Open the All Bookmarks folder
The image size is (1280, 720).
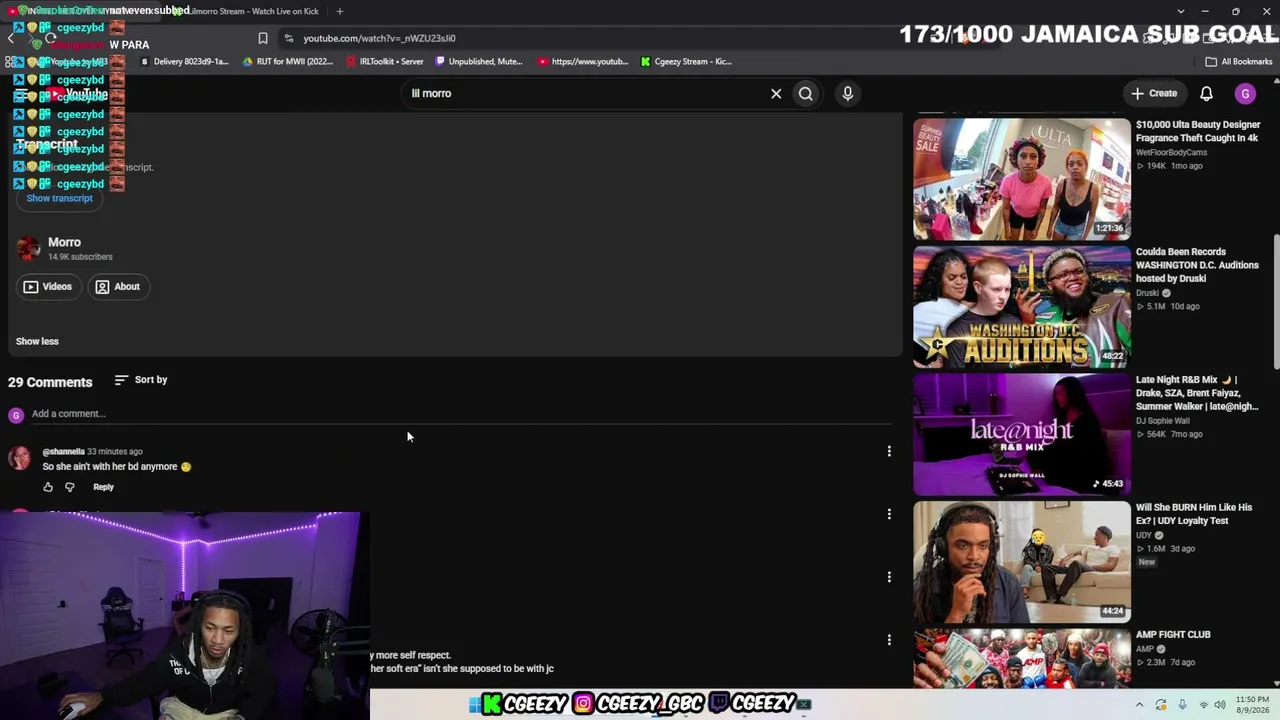[1239, 61]
